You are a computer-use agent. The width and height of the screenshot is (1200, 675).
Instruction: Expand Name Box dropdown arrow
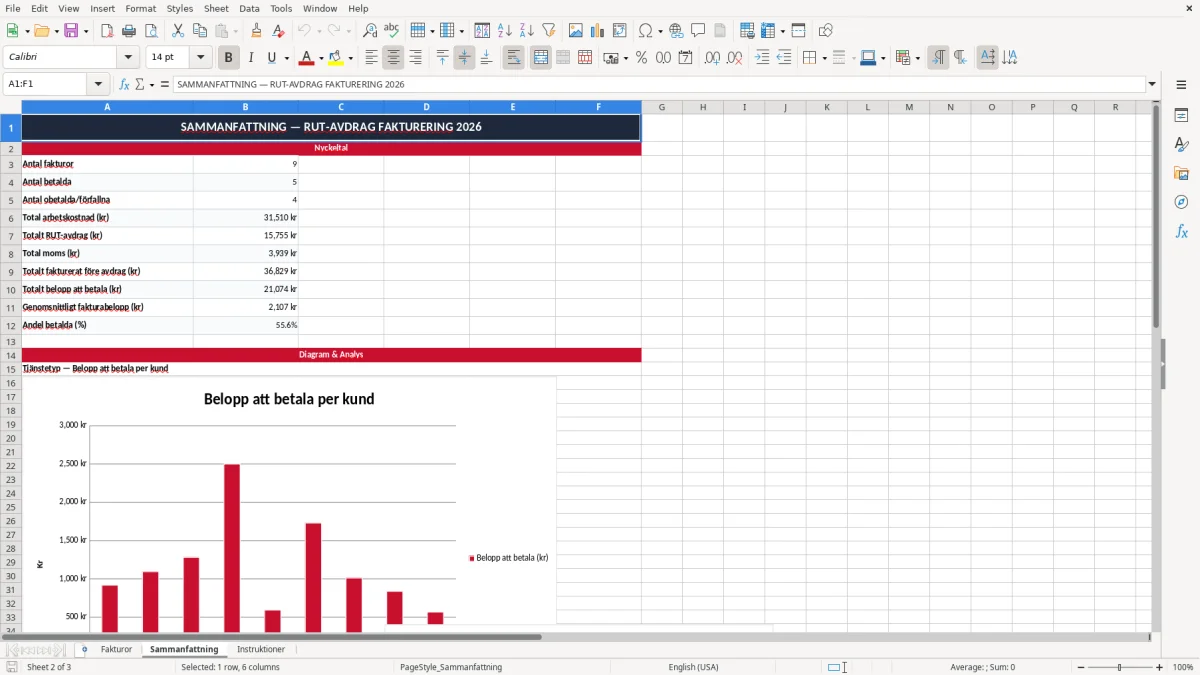[98, 84]
